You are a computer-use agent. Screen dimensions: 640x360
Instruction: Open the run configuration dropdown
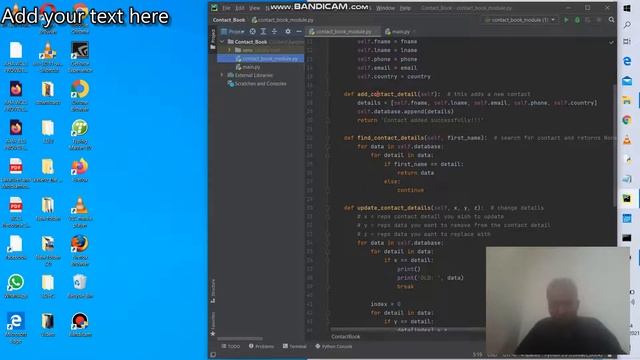coord(520,20)
